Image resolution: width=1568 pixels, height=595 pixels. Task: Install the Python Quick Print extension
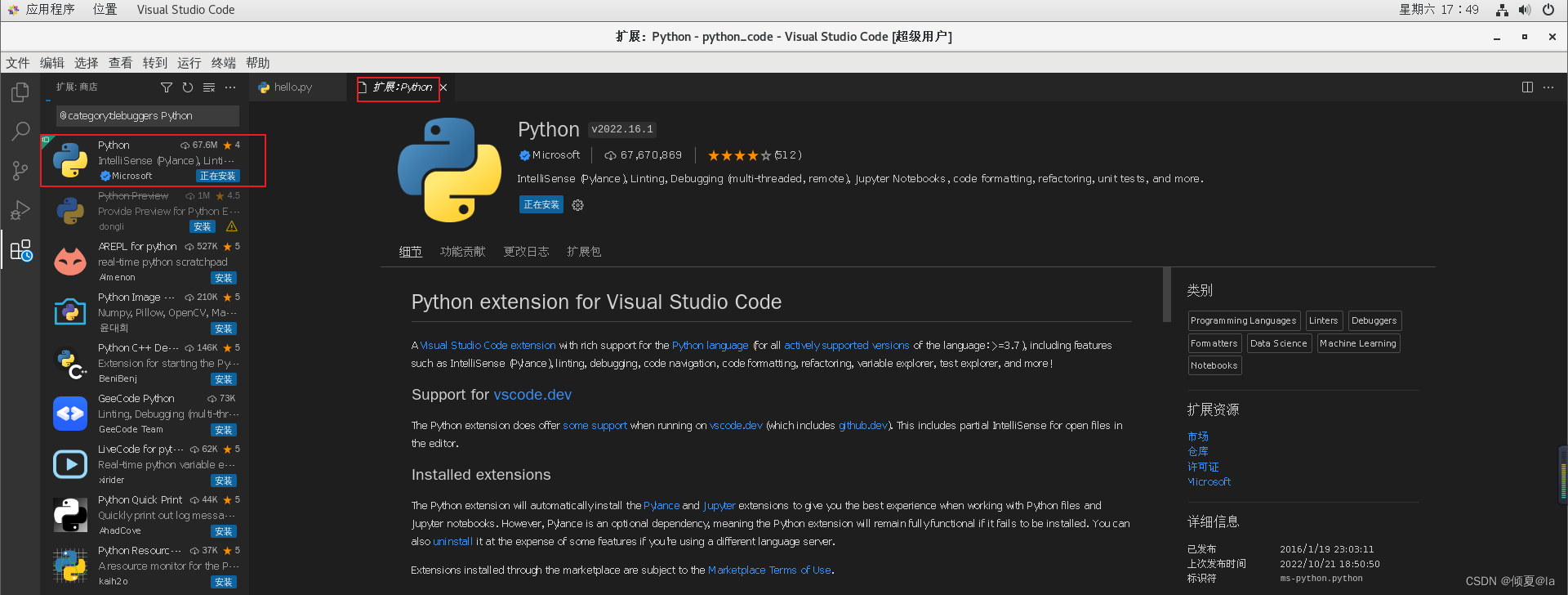(x=224, y=531)
